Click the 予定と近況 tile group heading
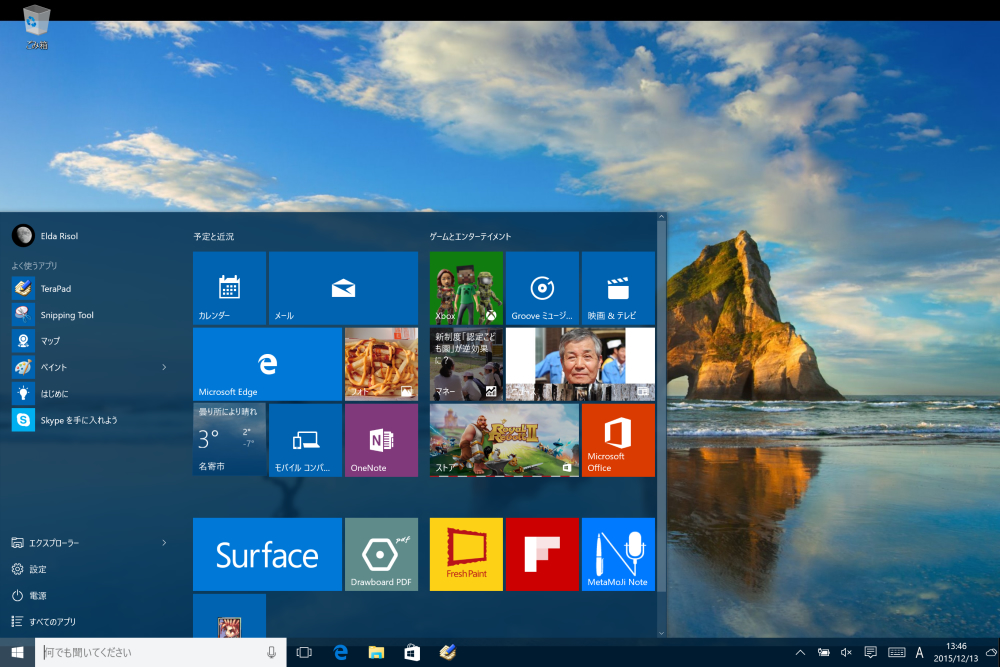 214,237
